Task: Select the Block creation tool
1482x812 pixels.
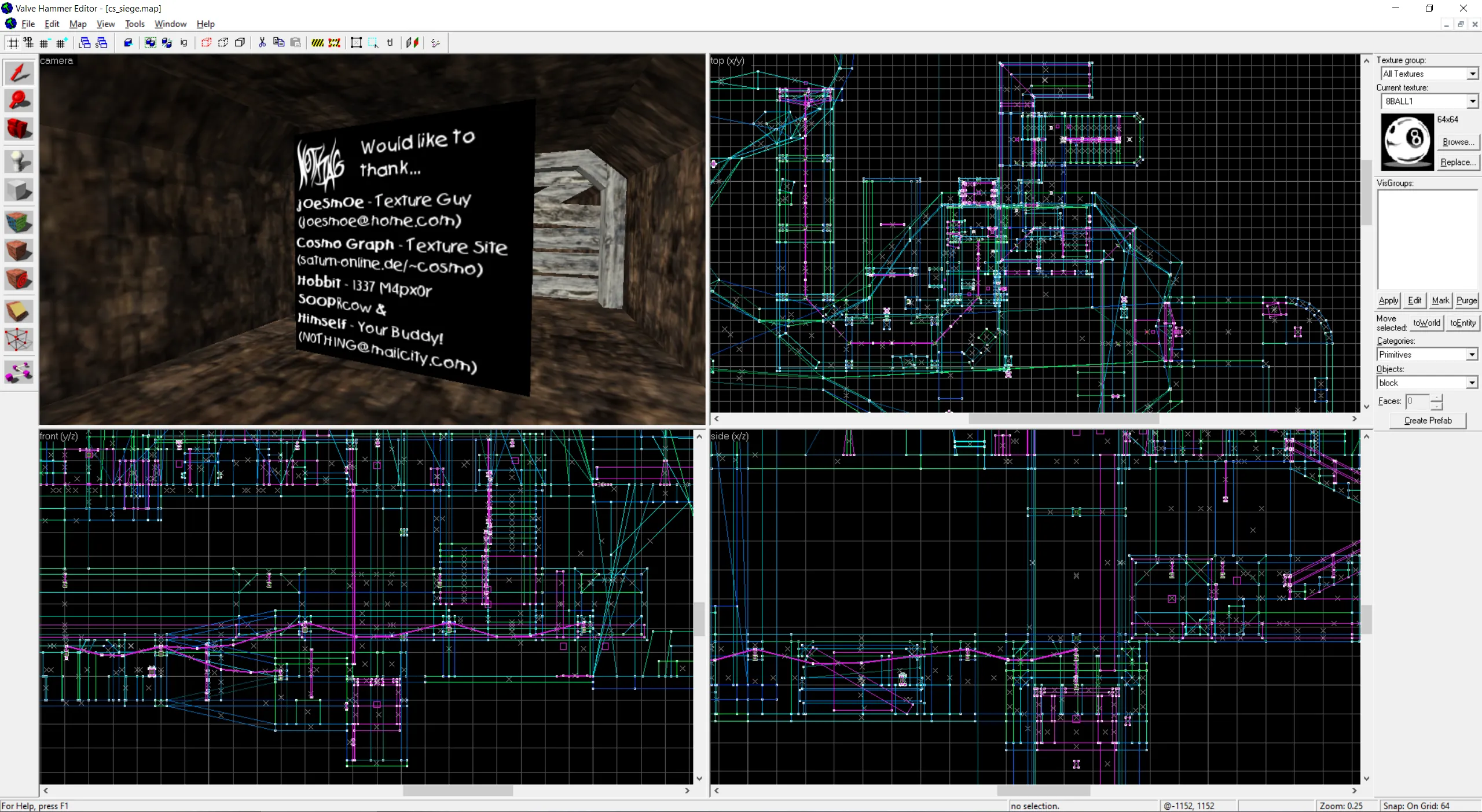Action: [x=19, y=190]
